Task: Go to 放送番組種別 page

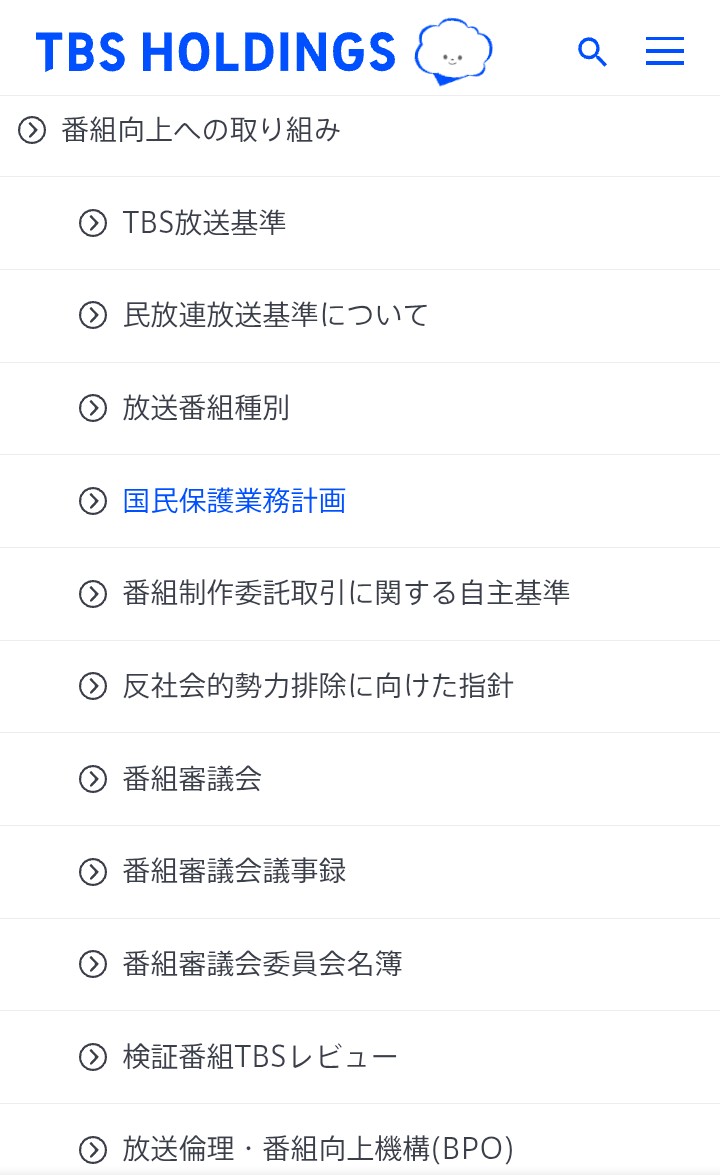Action: point(206,408)
